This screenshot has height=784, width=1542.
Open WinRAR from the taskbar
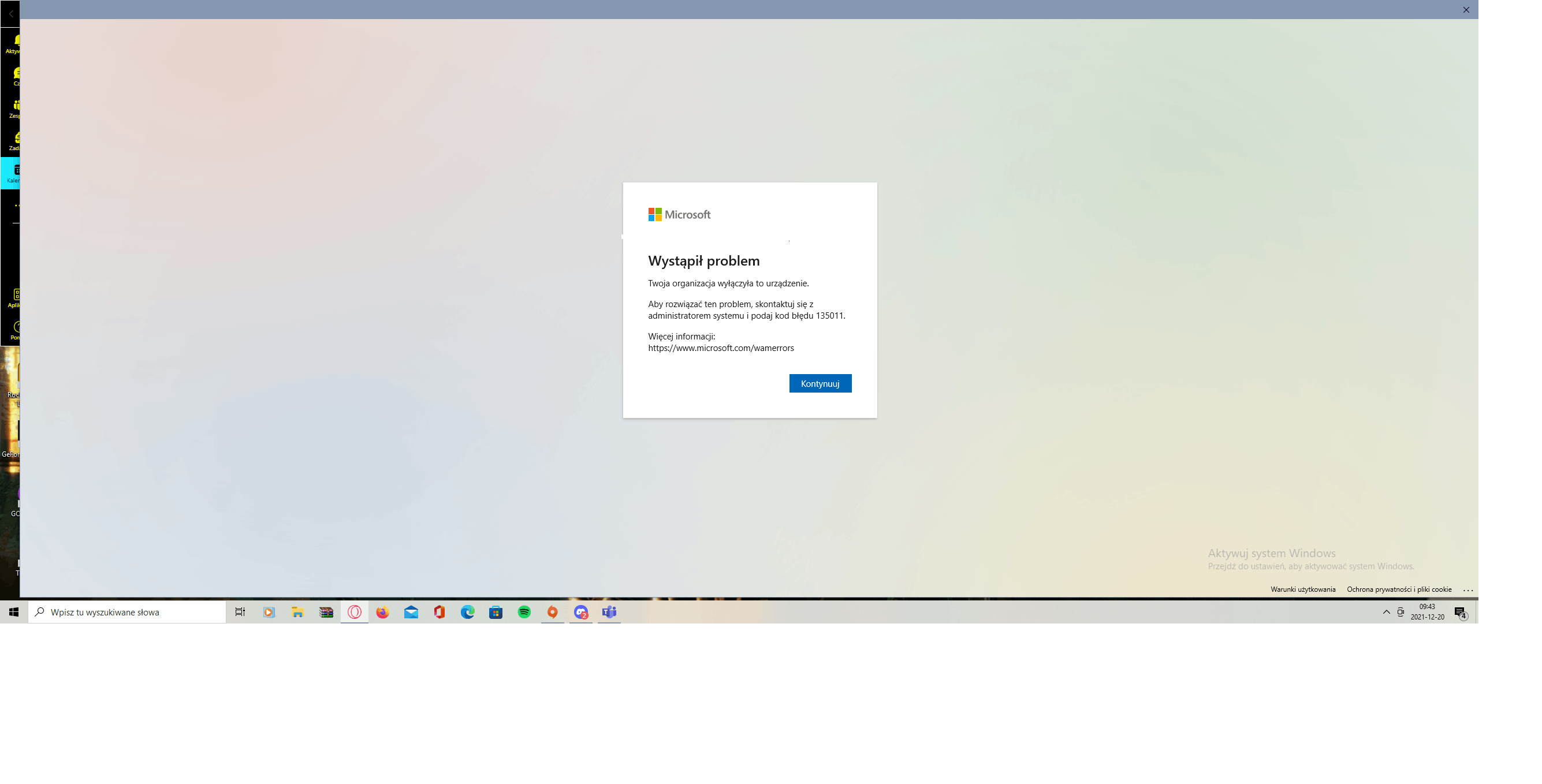coord(326,611)
